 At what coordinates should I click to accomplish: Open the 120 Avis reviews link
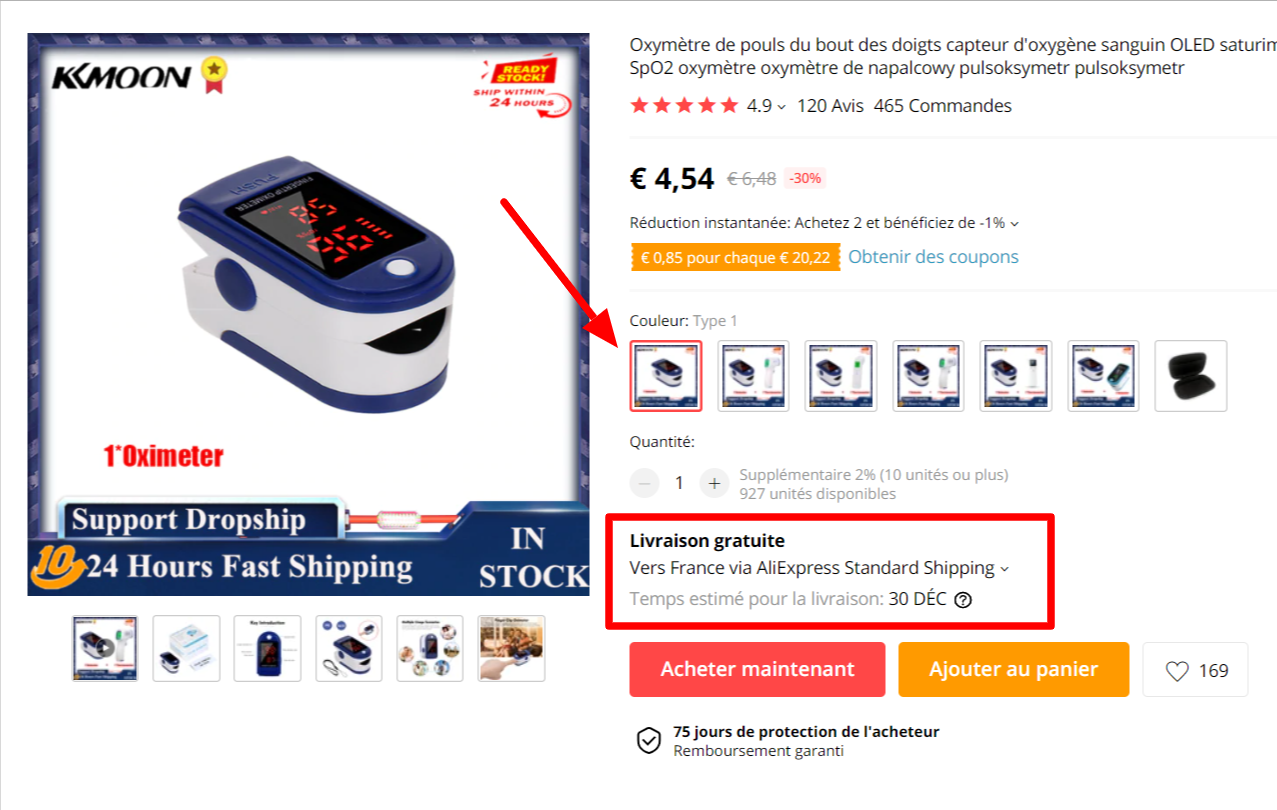tap(830, 106)
